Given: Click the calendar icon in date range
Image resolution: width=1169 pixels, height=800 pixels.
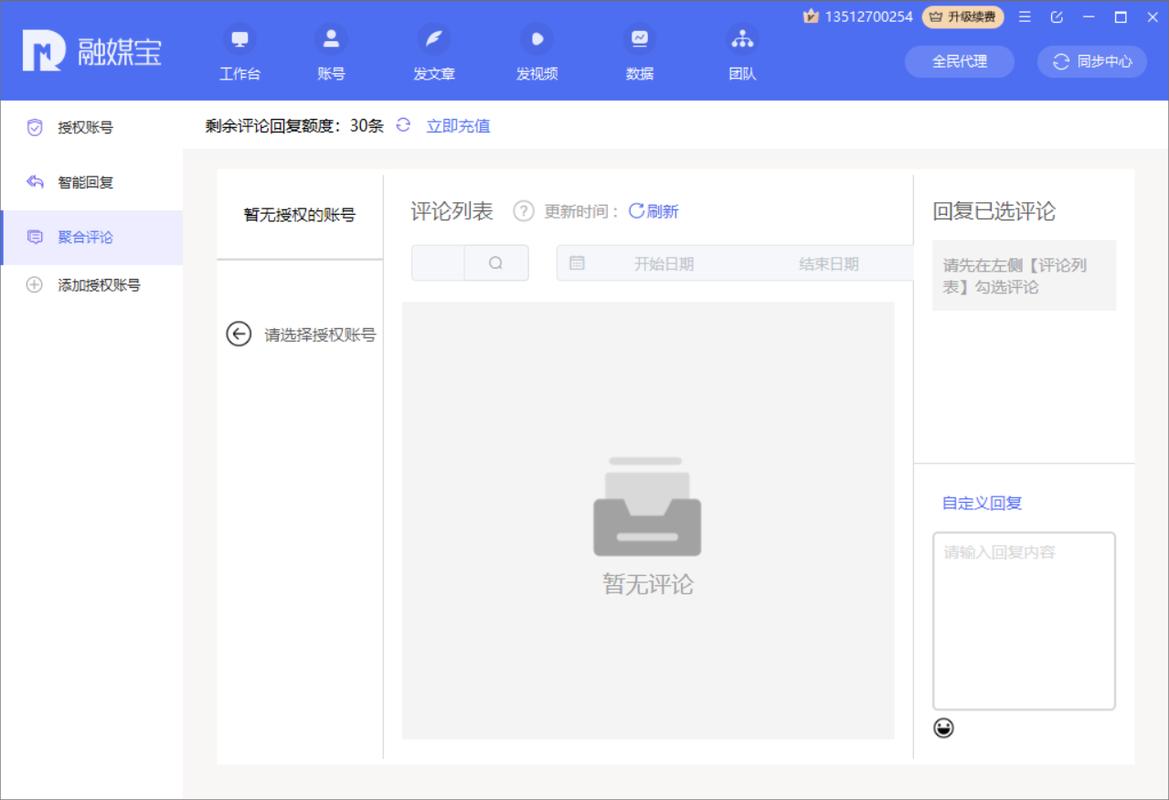Looking at the screenshot, I should (577, 263).
